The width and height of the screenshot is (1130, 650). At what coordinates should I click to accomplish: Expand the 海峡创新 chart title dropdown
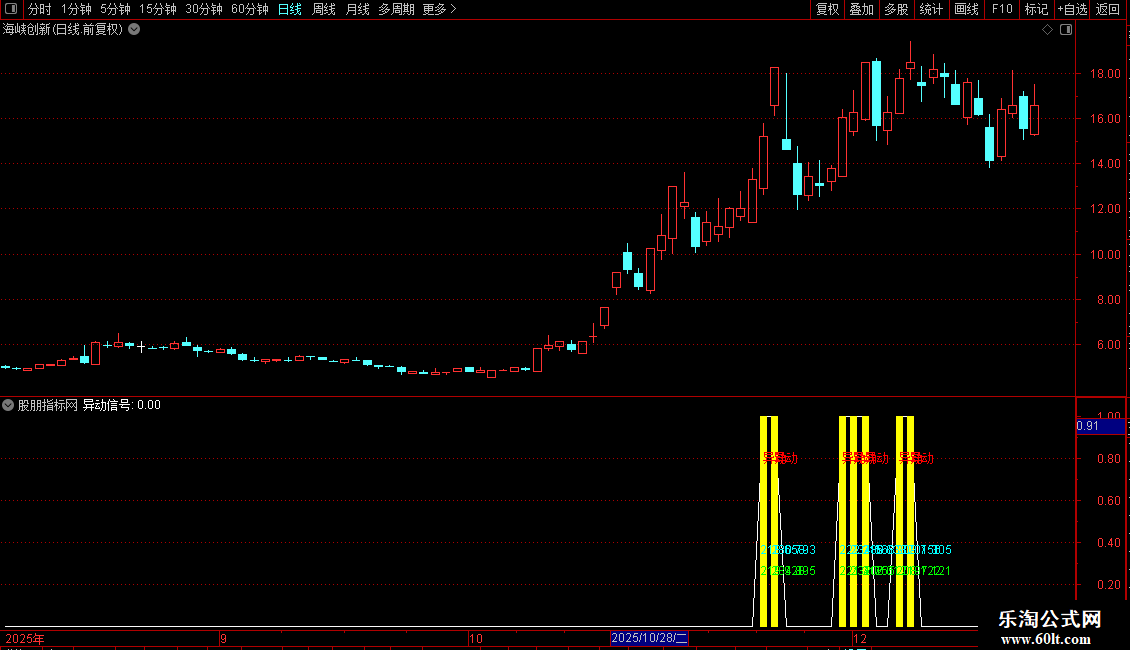coord(134,30)
